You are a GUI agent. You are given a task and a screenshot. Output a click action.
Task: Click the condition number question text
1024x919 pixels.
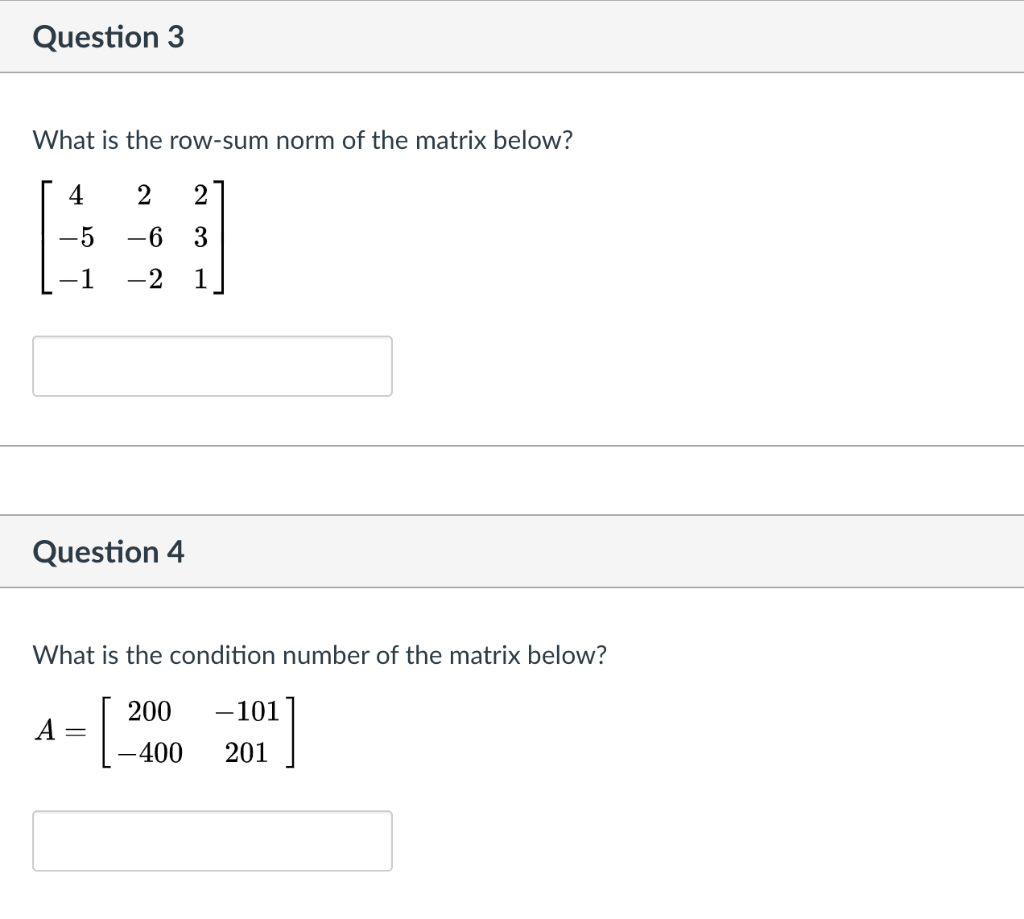coord(322,655)
